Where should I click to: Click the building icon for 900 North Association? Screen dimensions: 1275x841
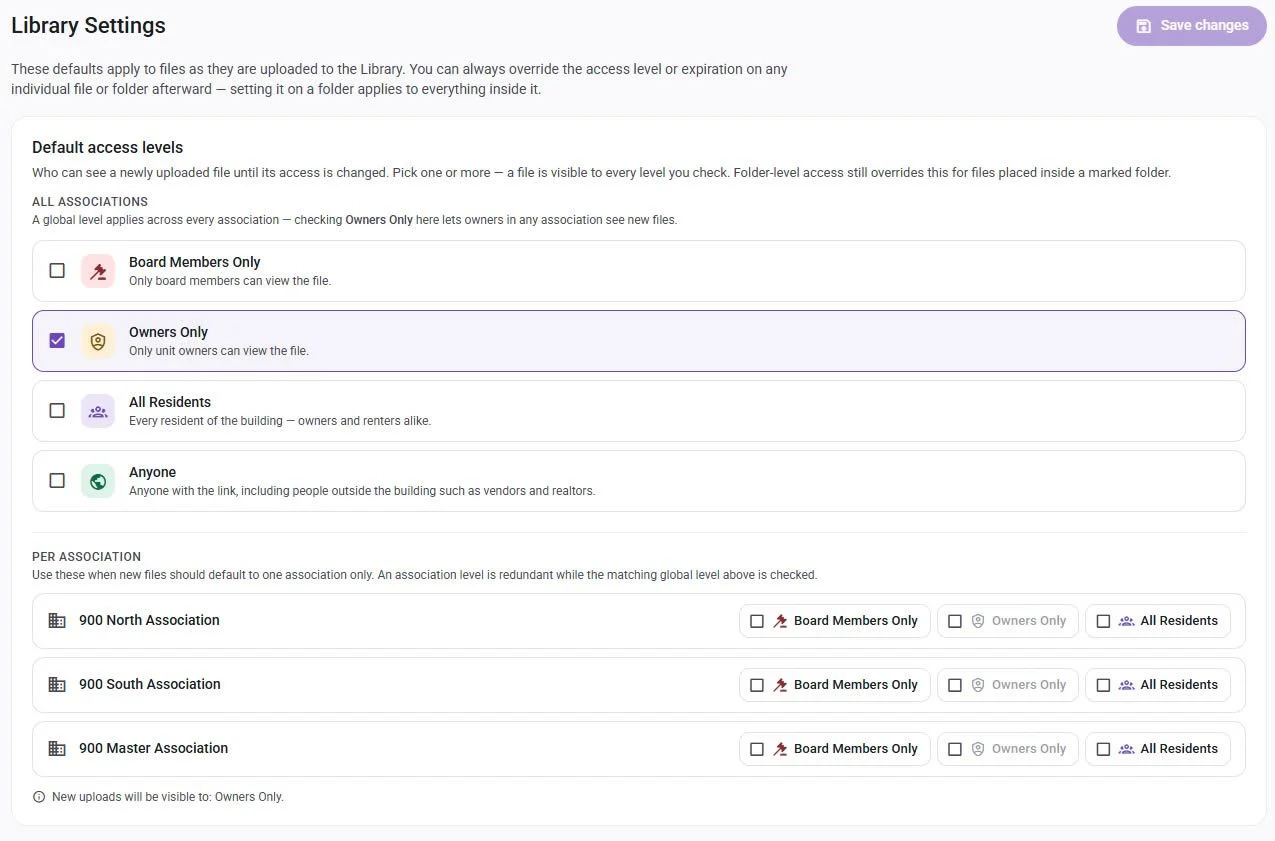[x=57, y=621]
